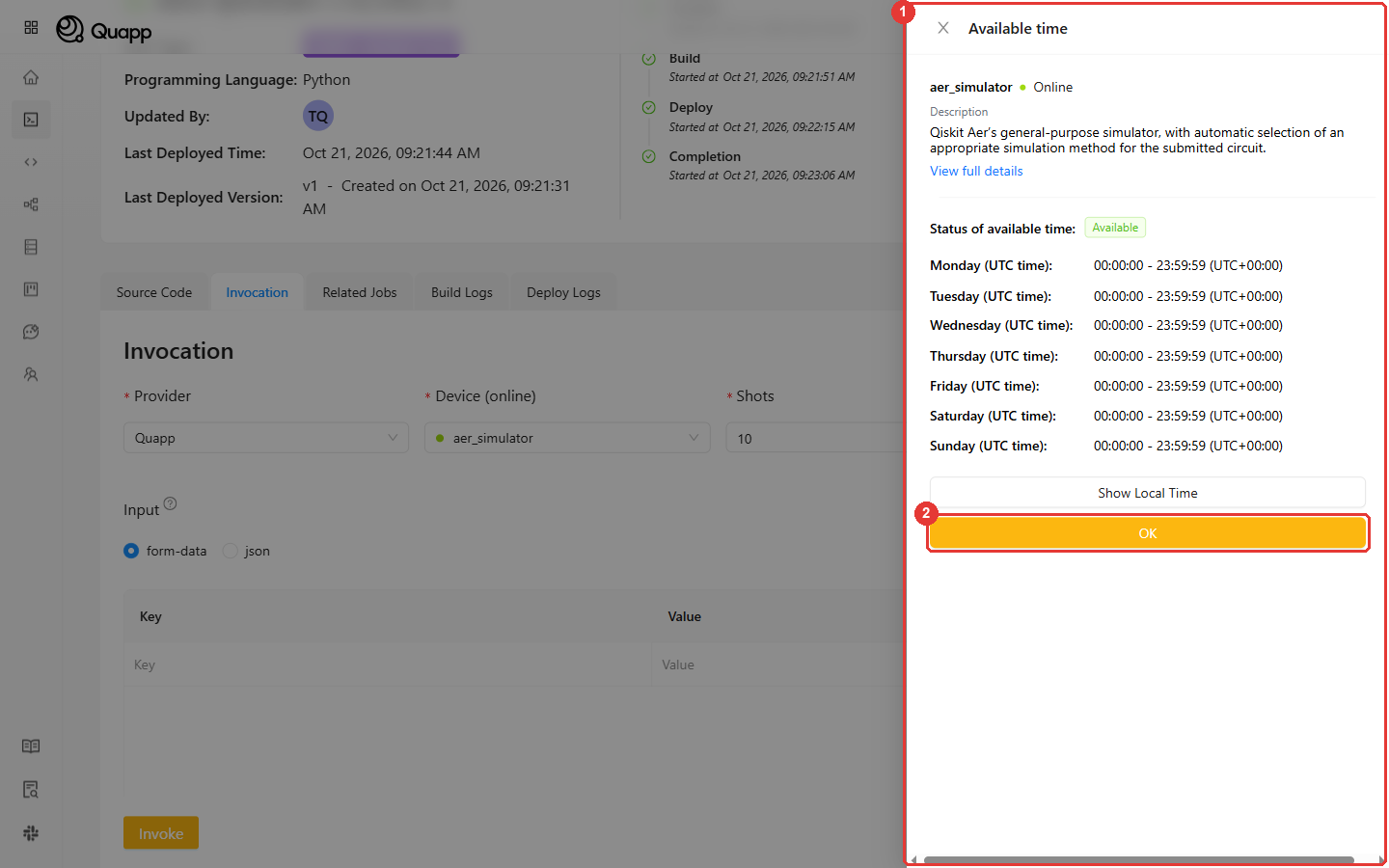This screenshot has height=868, width=1389.
Task: Open the document search icon in sidebar
Action: pos(31,790)
